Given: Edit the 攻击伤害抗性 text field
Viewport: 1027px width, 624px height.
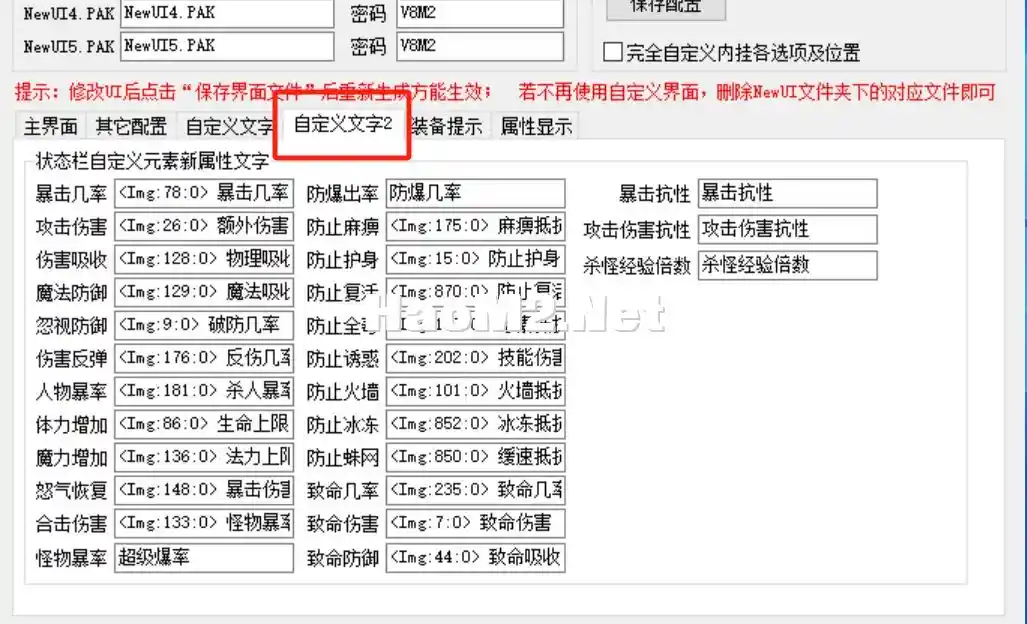Looking at the screenshot, I should tap(787, 229).
